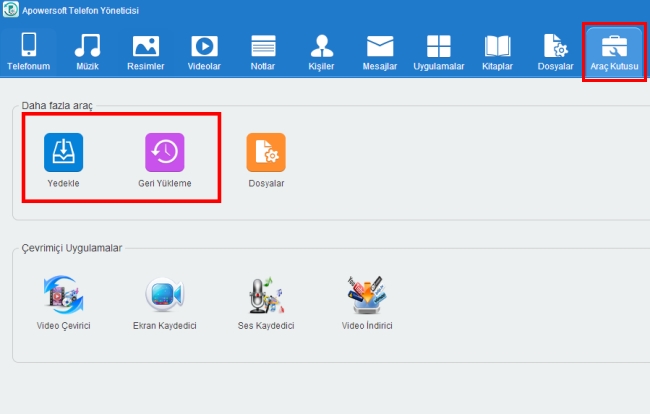Viewport: 650px width, 414px height.
Task: Click the Apowersoft logo icon in title bar
Action: pos(11,9)
